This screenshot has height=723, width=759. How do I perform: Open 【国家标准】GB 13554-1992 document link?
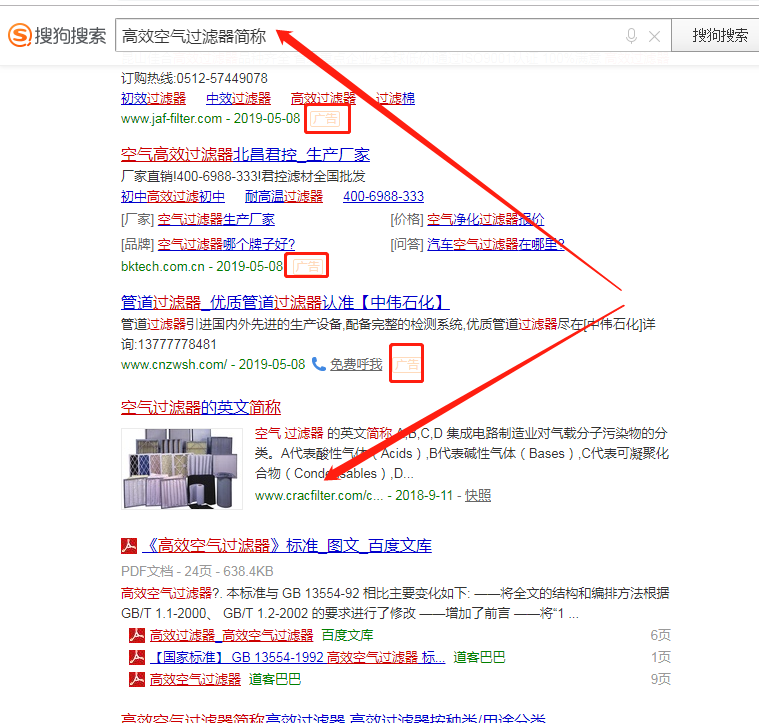297,658
